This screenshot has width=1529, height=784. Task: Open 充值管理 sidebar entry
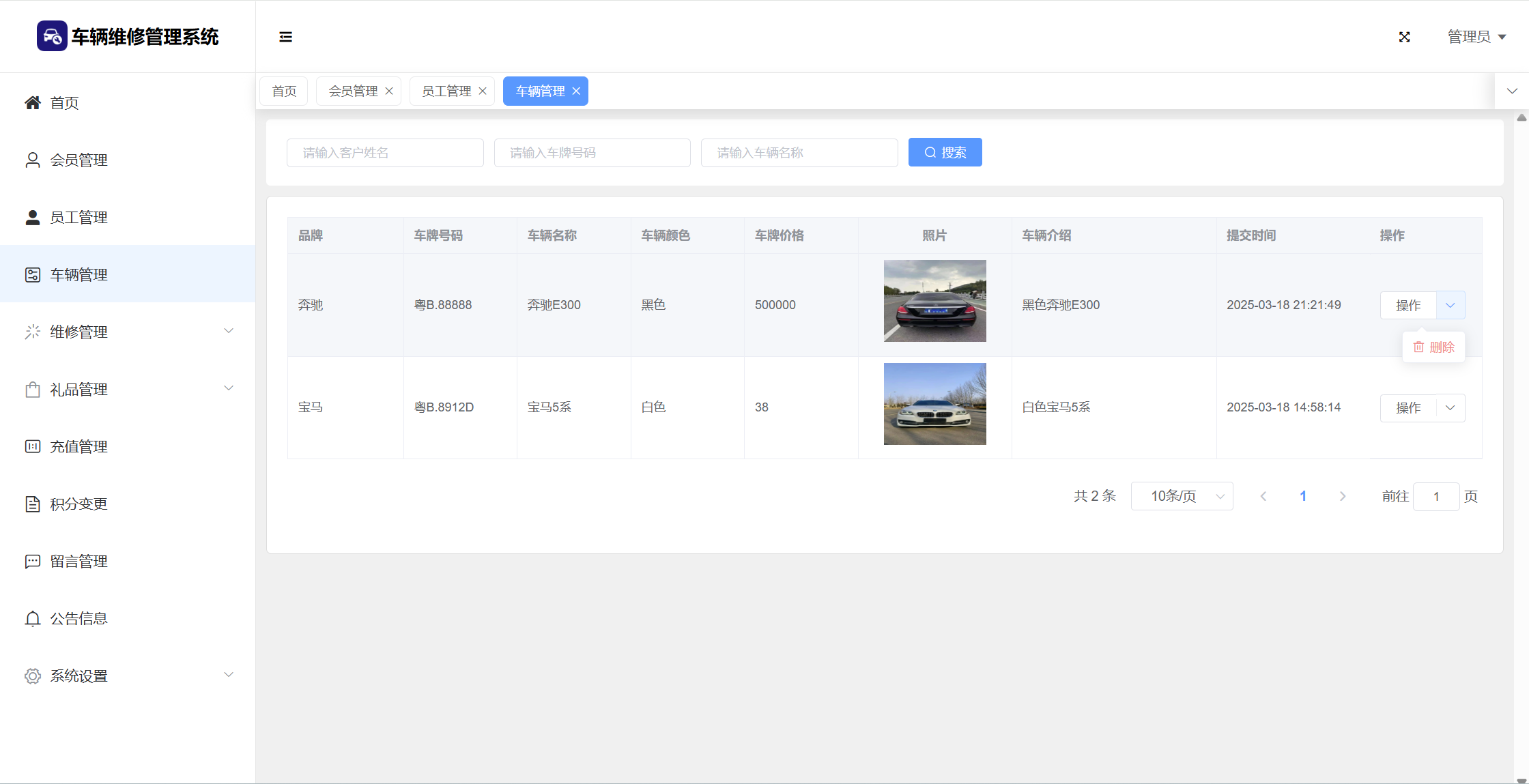coord(78,447)
